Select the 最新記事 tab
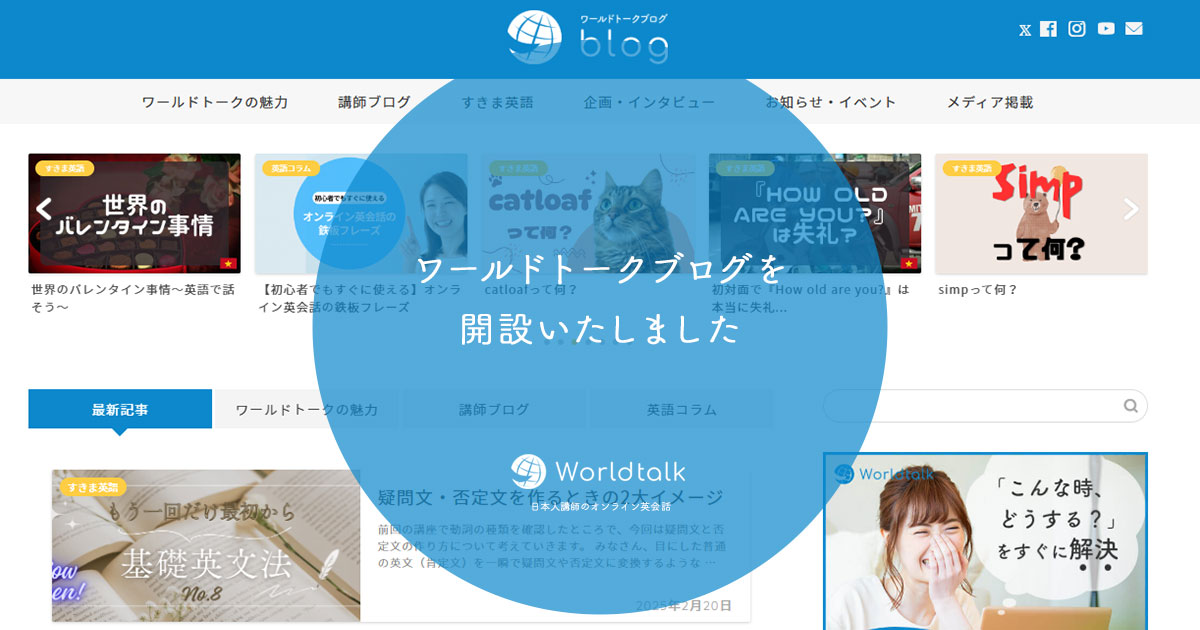 [x=120, y=409]
